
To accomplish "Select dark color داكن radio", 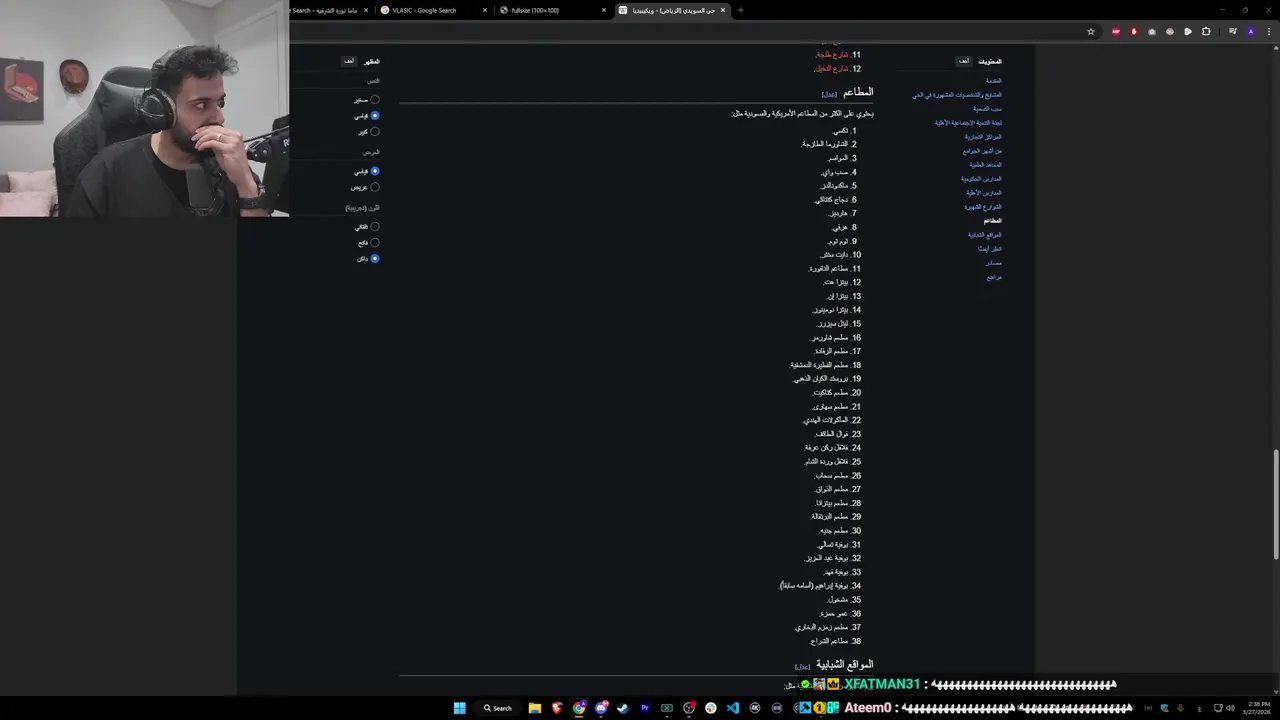I will (x=374, y=259).
